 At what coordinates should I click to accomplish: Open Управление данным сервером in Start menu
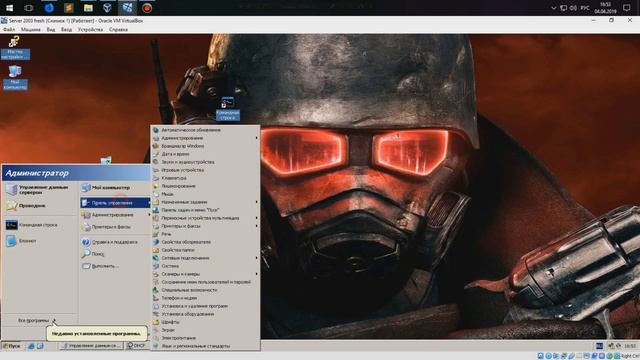[39, 190]
